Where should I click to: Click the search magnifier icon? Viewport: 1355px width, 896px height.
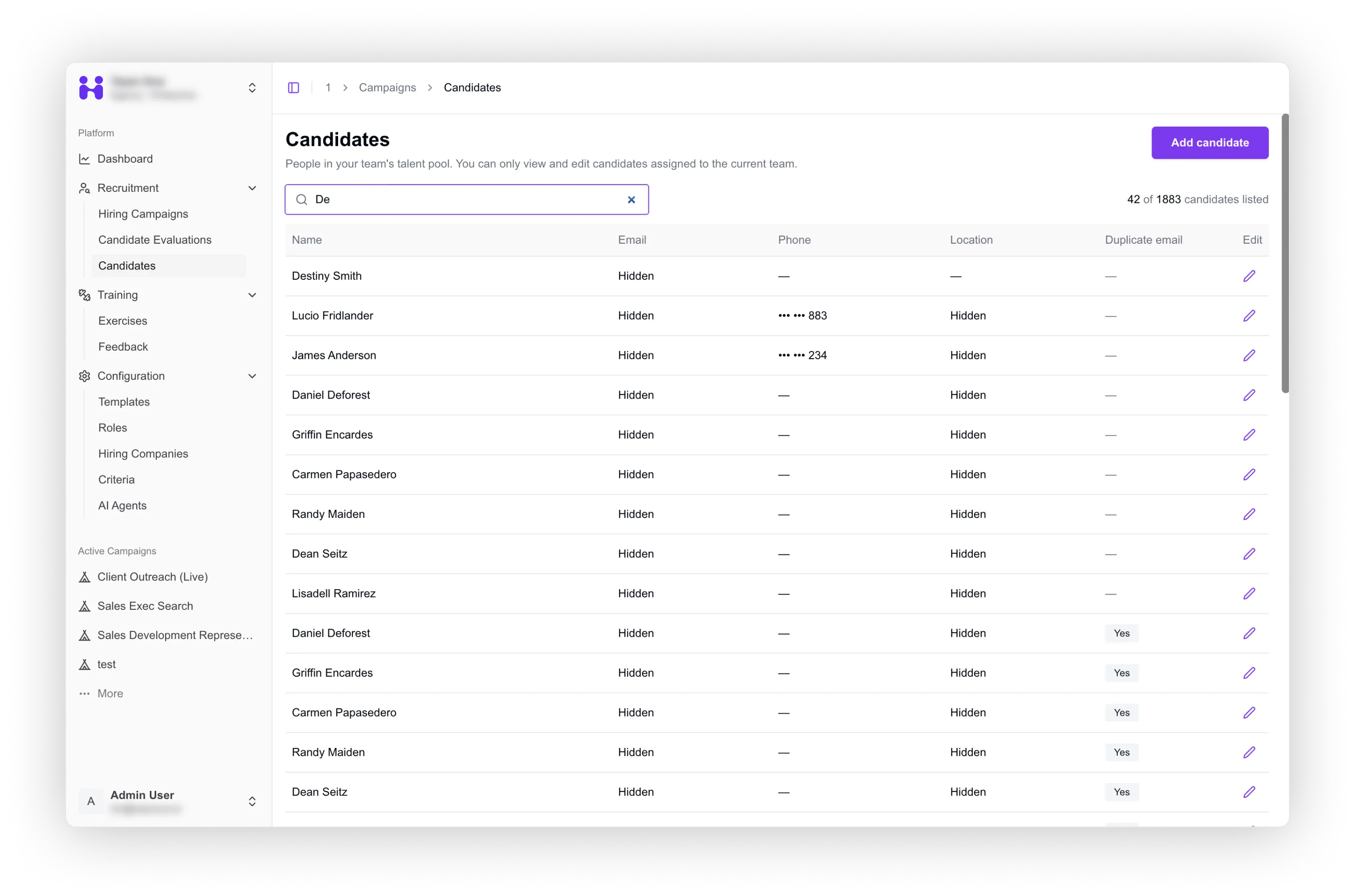pyautogui.click(x=301, y=200)
